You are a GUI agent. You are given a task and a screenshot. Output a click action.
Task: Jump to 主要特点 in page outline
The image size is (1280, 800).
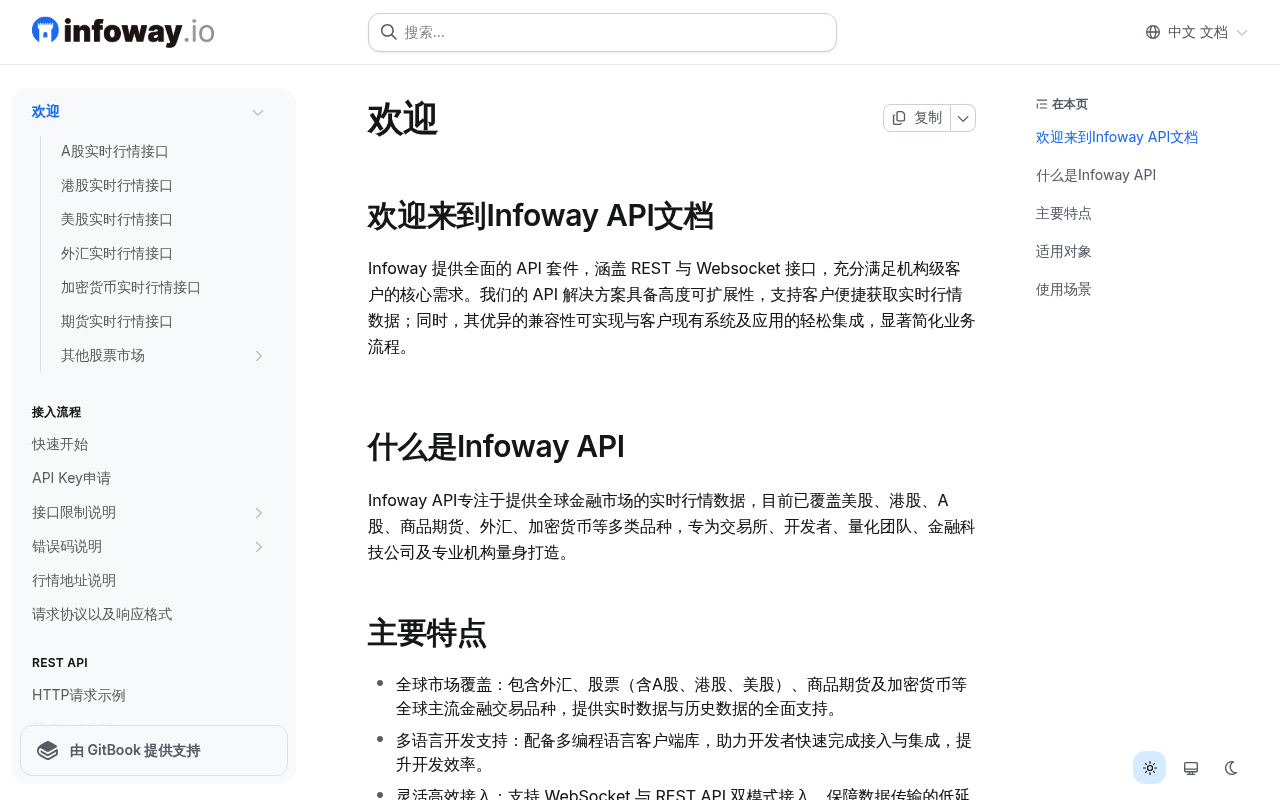[1064, 214]
